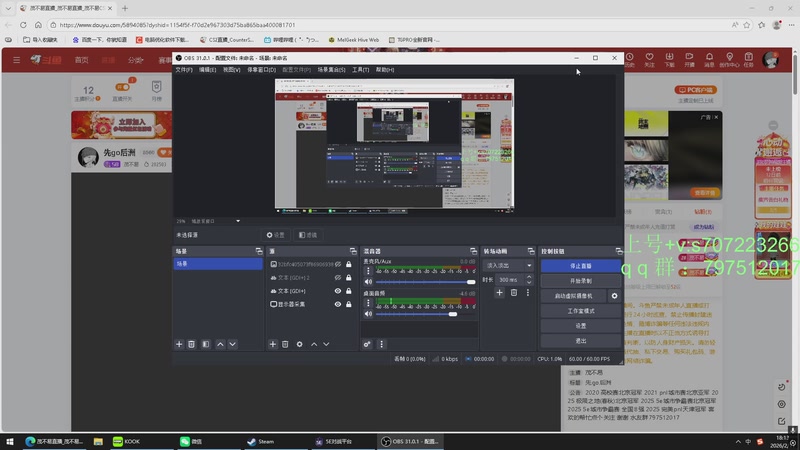Click the 退出 exit button in OBS
The height and width of the screenshot is (450, 800).
coord(581,341)
